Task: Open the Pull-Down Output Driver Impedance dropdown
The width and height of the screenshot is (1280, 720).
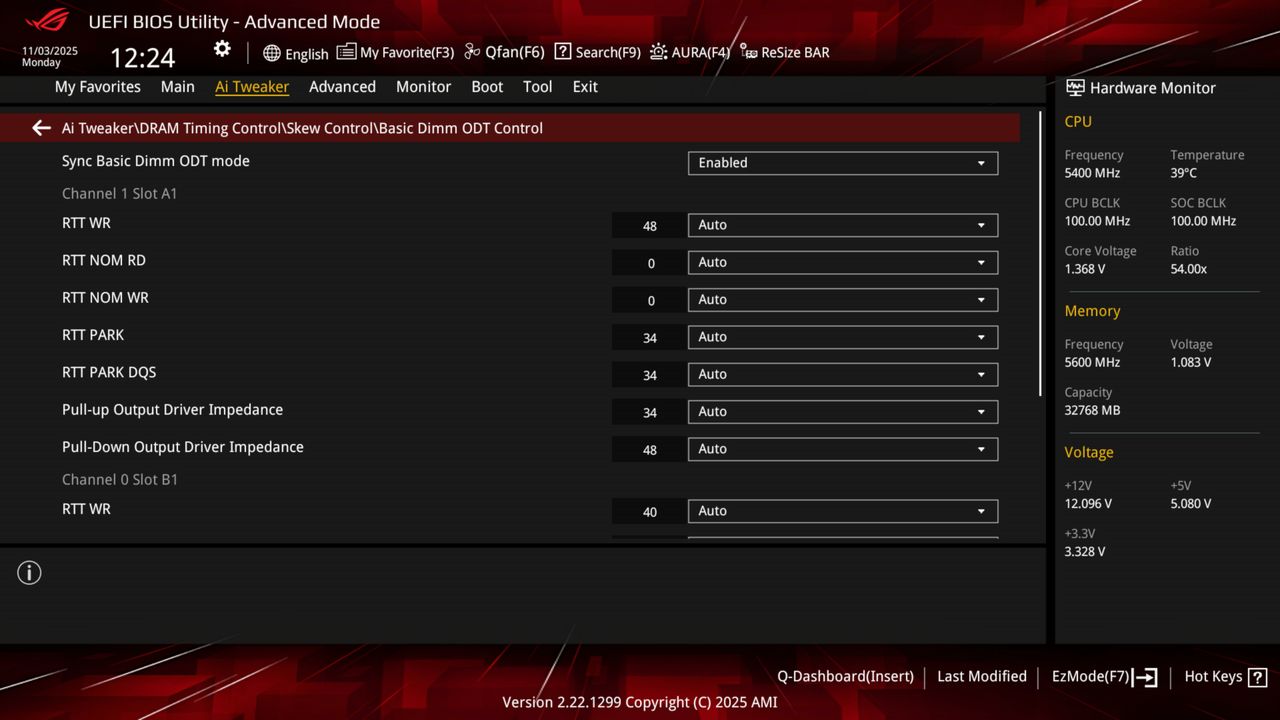Action: [x=842, y=449]
